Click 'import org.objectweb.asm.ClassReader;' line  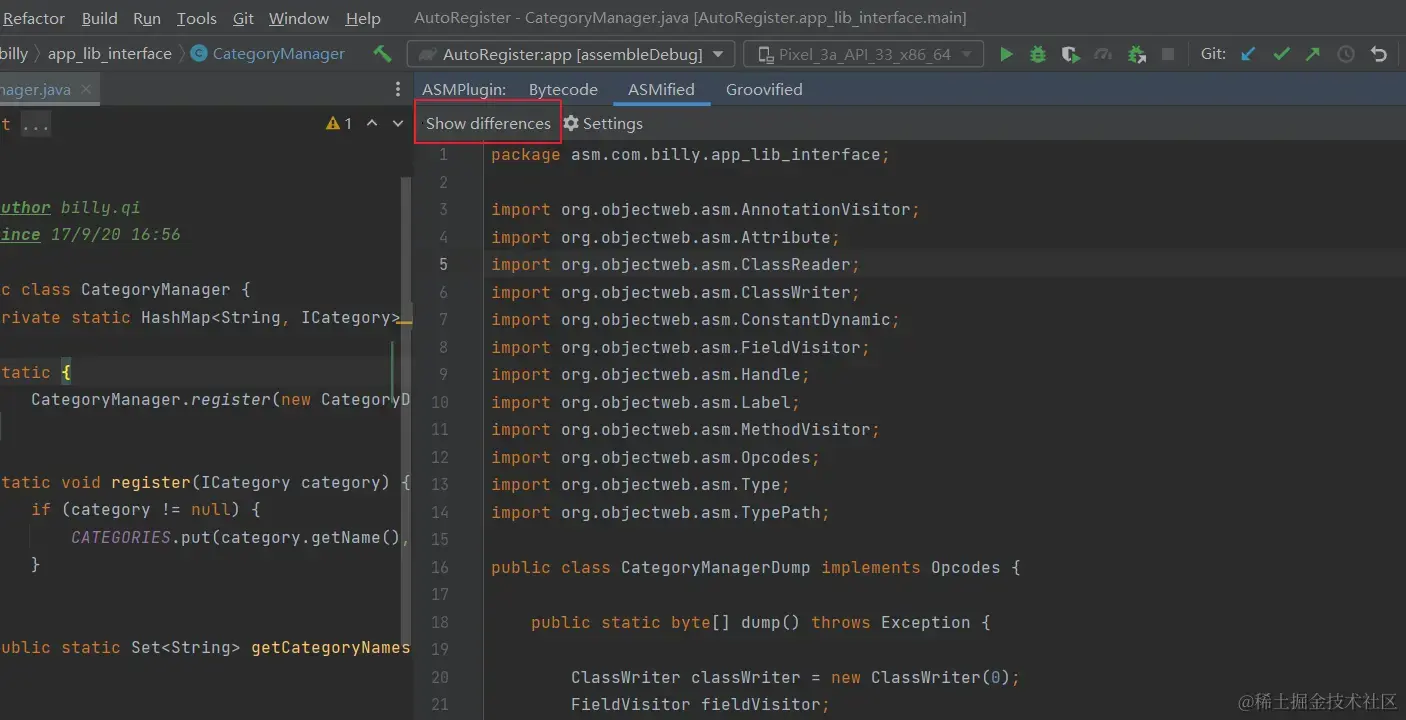pos(675,265)
